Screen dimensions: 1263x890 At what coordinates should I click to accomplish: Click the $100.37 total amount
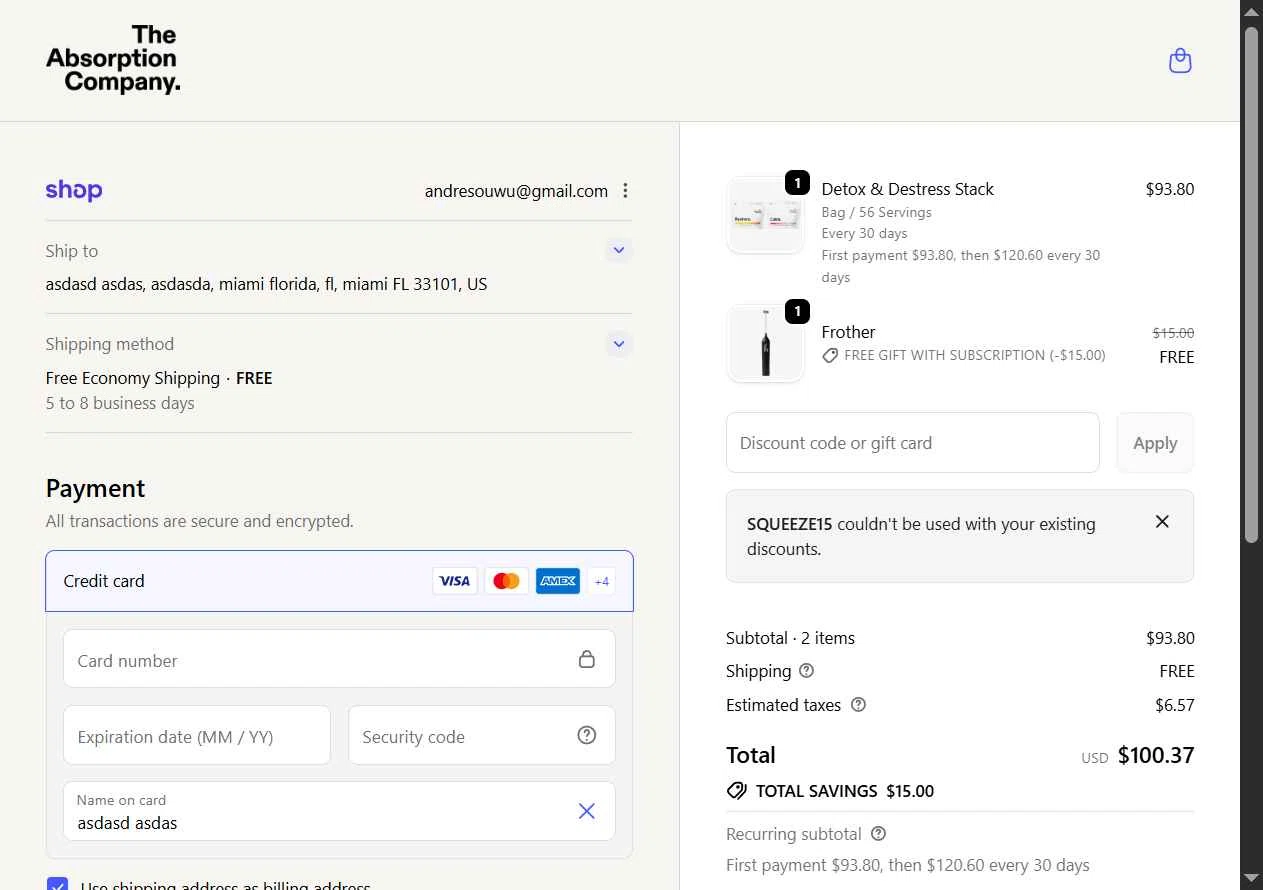pyautogui.click(x=1156, y=755)
